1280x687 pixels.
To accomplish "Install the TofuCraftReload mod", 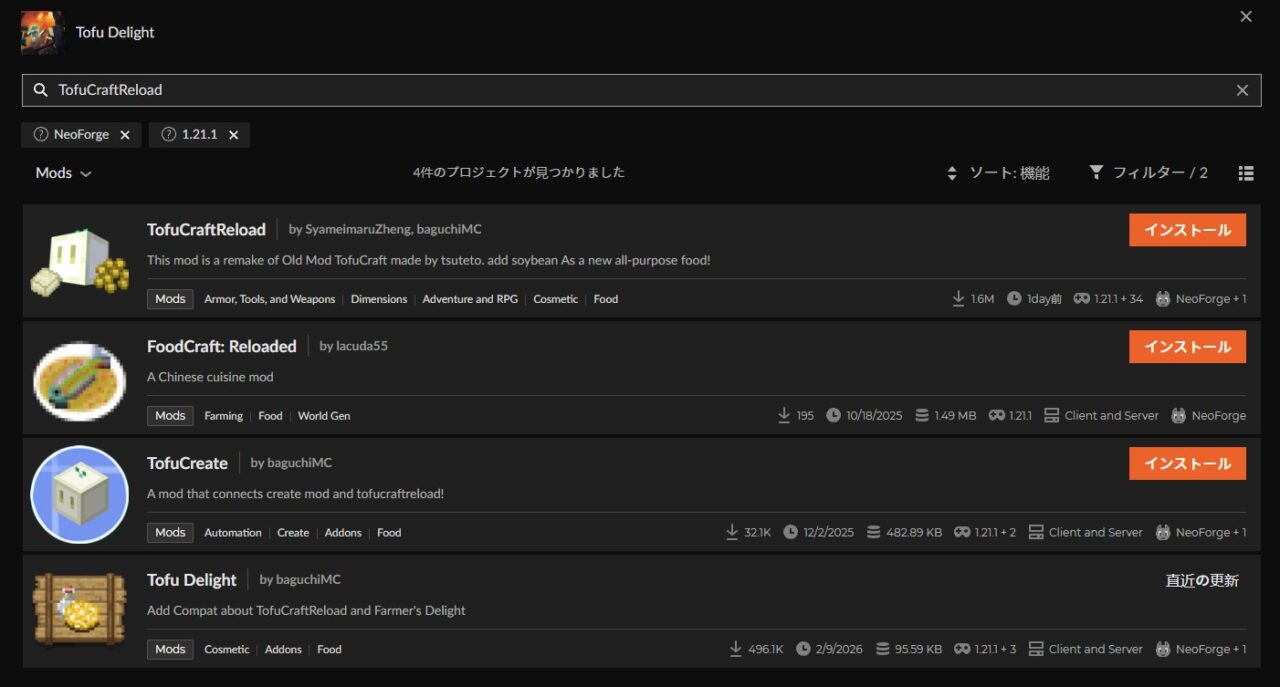I will [1187, 230].
